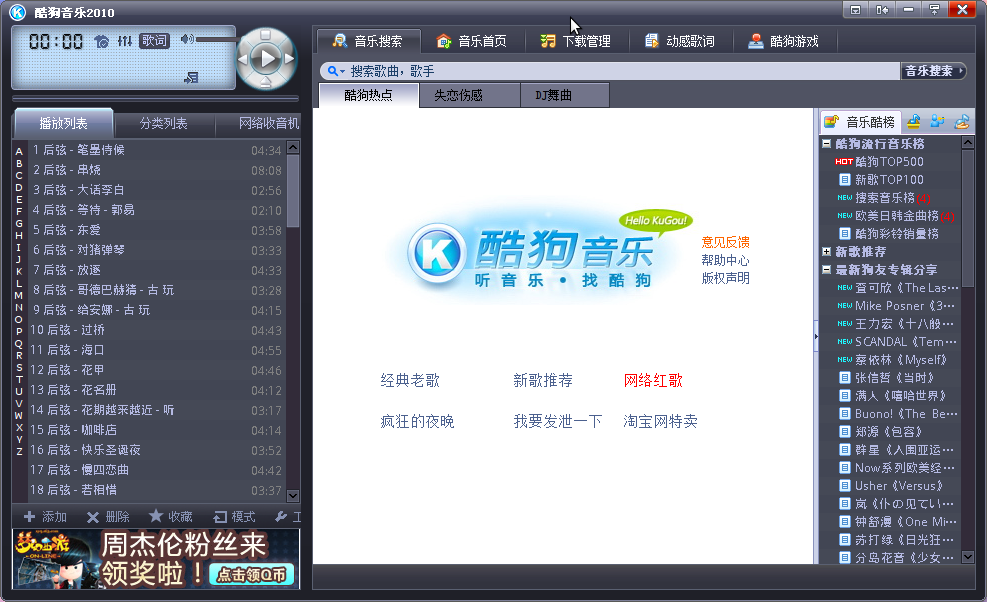The height and width of the screenshot is (602, 987).
Task: Open the 经典老歌 link
Action: coord(410,380)
